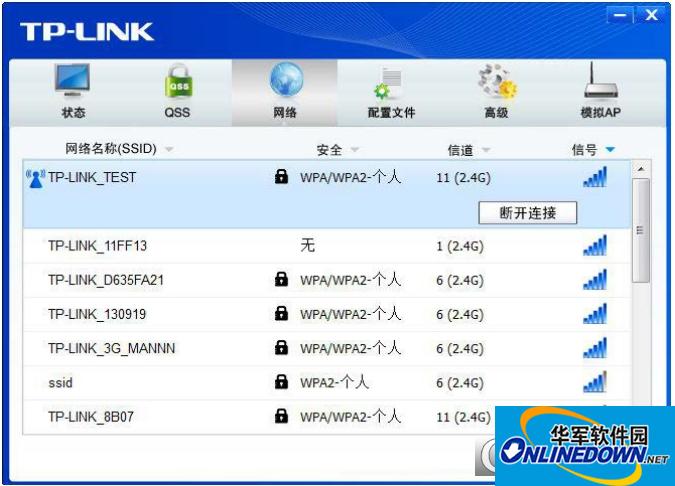Select the TP-LINK_TEST network name
The width and height of the screenshot is (675, 486).
92,177
